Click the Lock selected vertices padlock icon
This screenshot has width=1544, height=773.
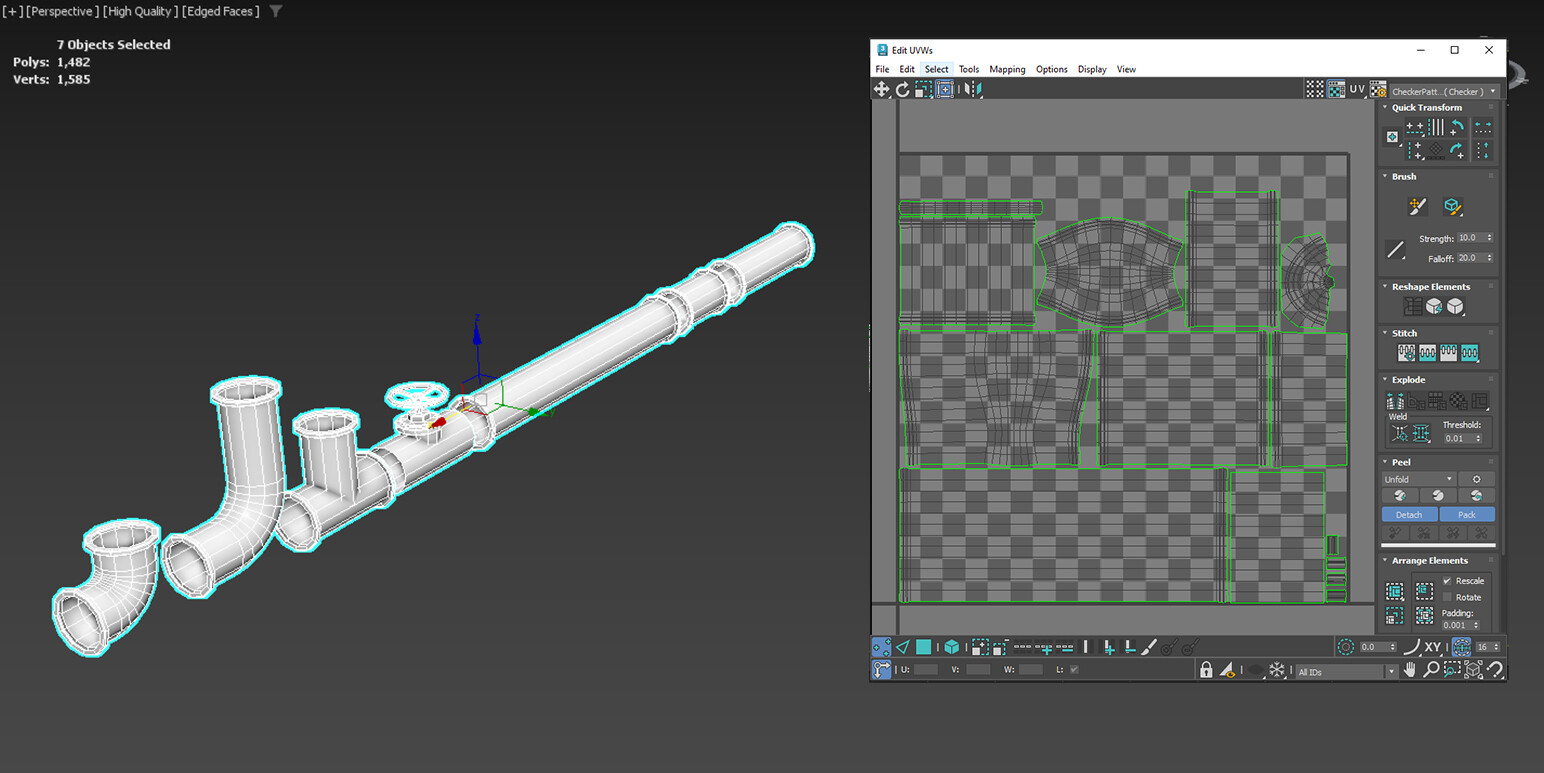click(1206, 670)
